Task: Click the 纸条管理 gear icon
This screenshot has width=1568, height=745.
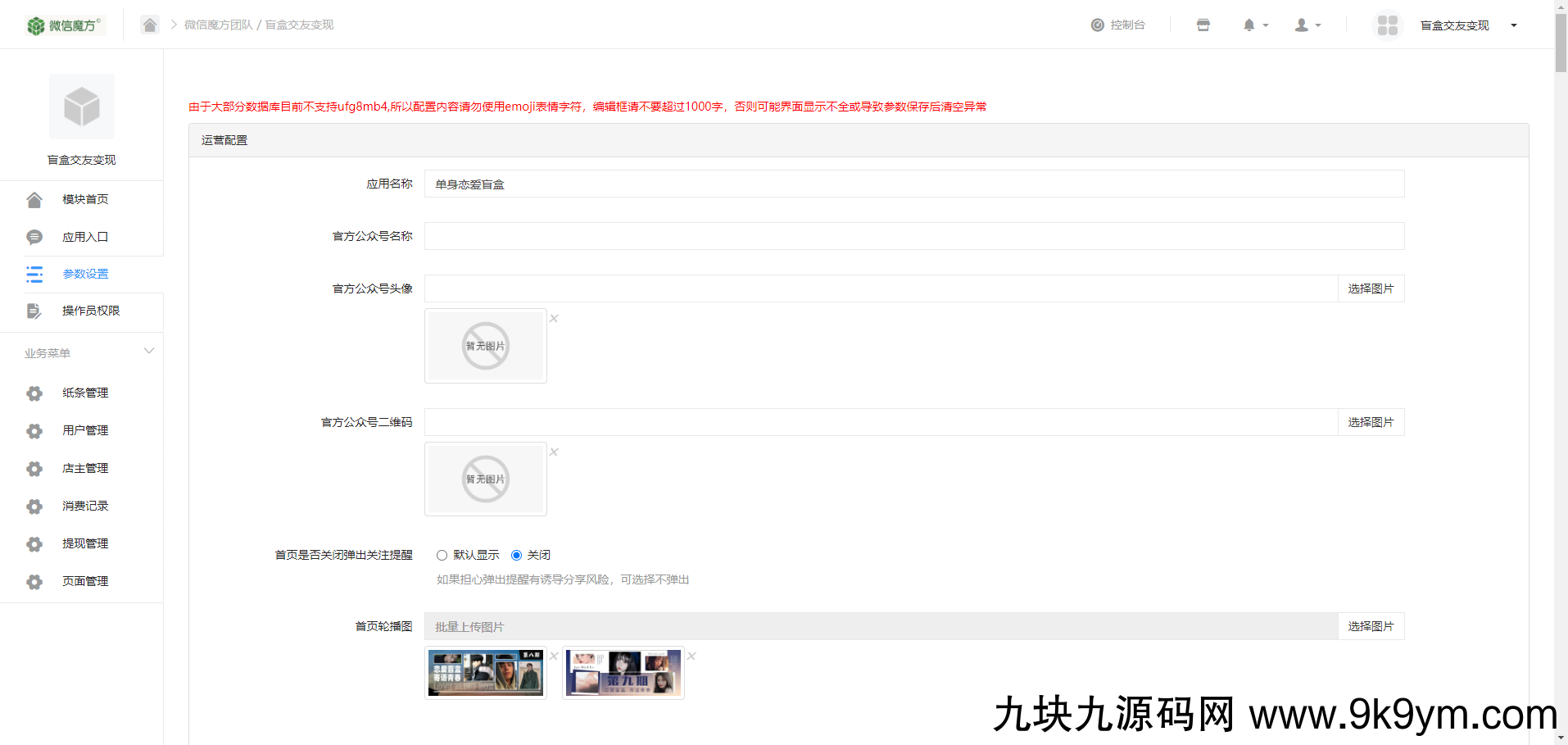Action: [x=34, y=393]
